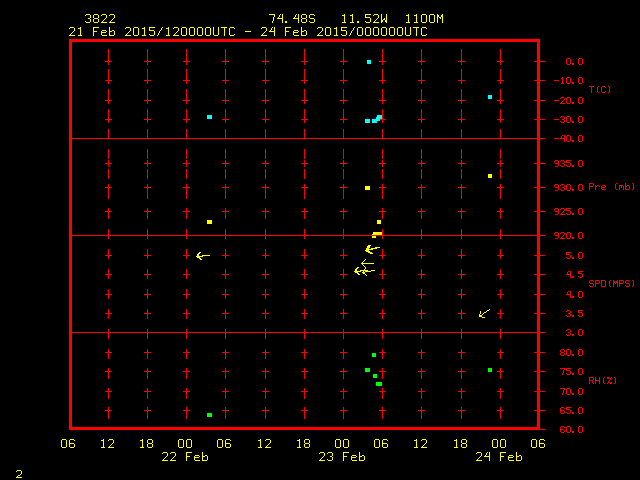This screenshot has width=640, height=480.
Task: Click the rightmost yellow pressure point
Action: coord(490,176)
